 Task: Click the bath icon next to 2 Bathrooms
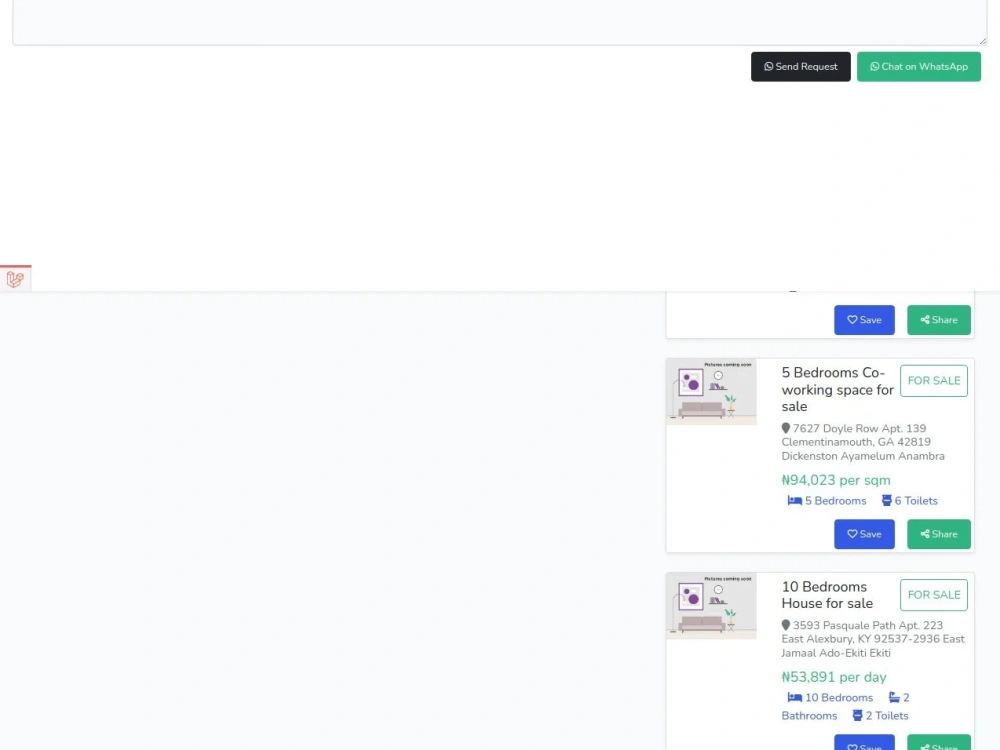point(894,697)
